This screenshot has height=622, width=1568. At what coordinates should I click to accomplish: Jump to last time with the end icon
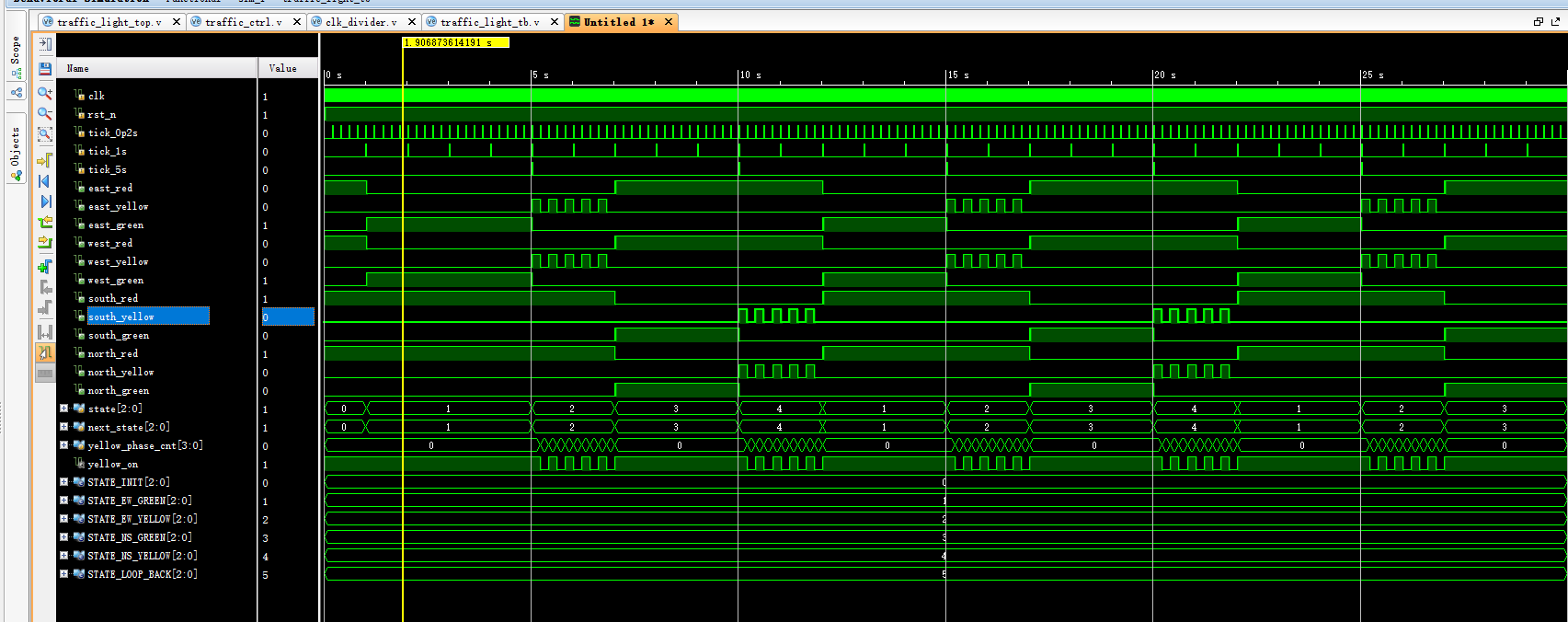pos(44,202)
